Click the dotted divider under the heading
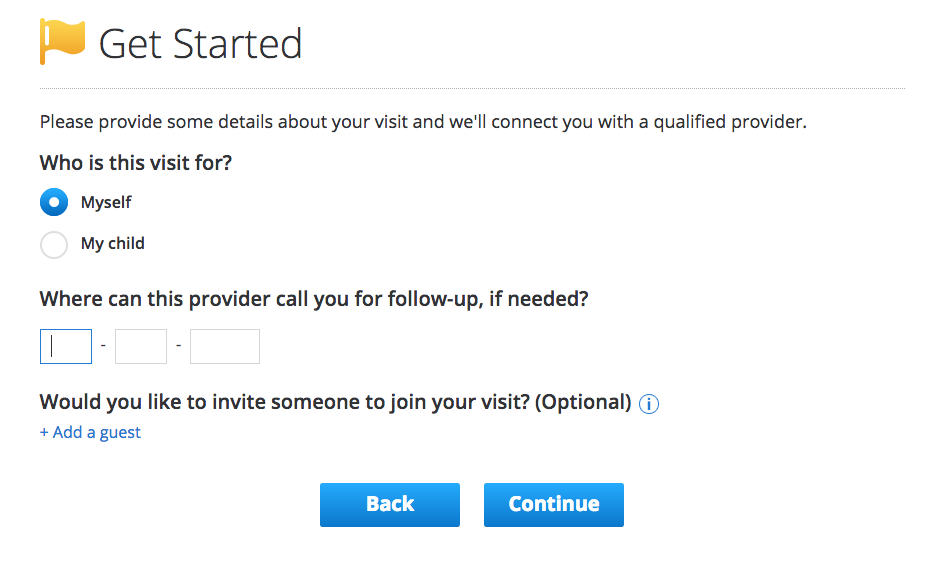Screen dimensions: 937x571 (x=472, y=88)
